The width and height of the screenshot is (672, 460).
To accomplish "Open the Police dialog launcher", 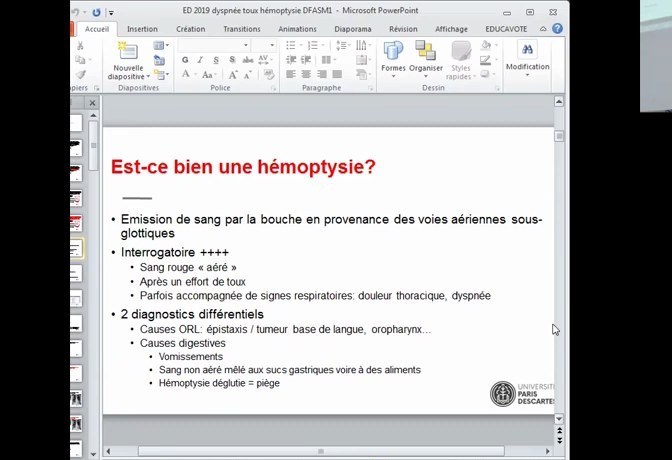I will [x=273, y=88].
